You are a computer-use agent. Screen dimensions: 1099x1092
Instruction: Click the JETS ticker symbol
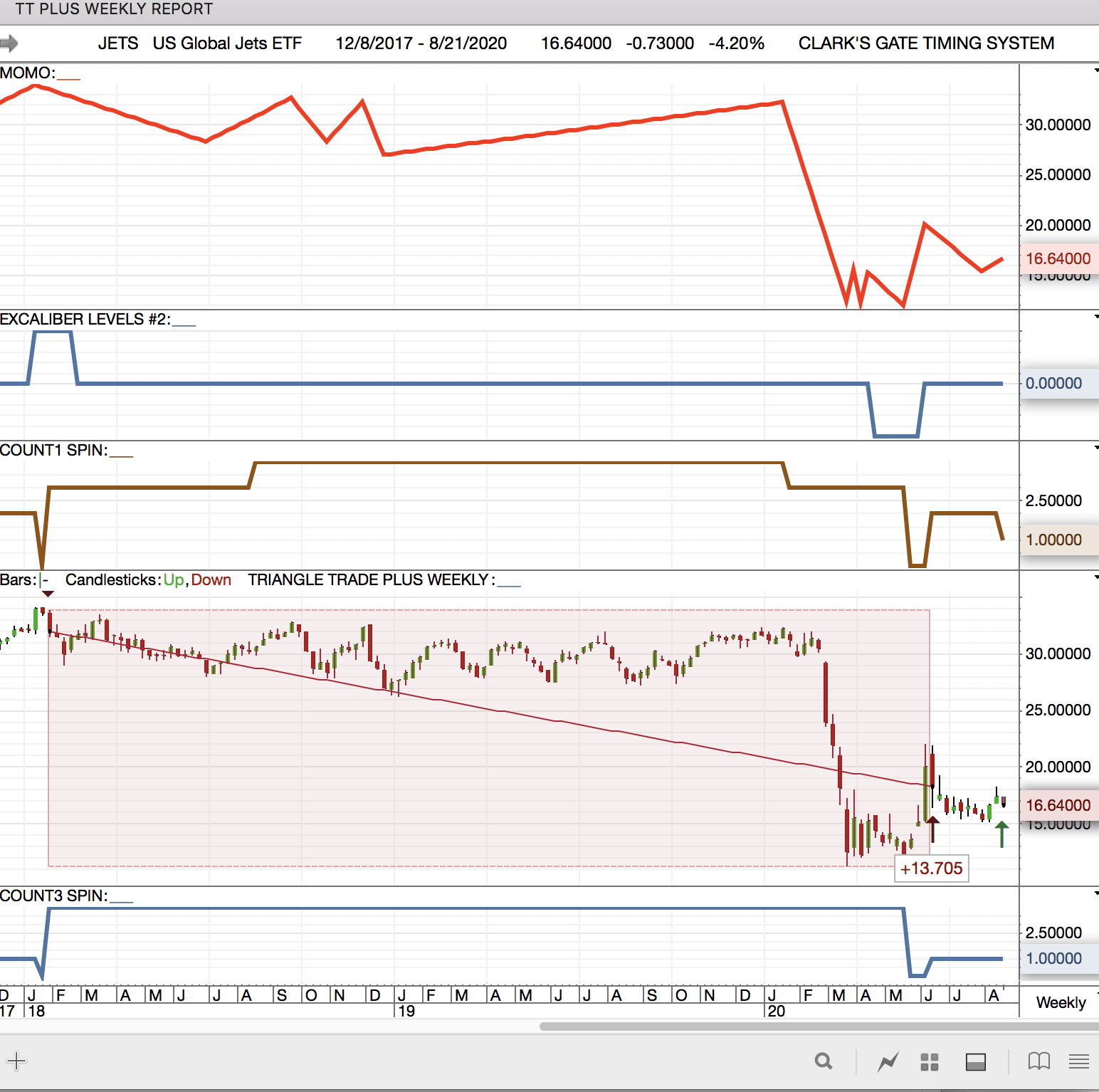pos(118,43)
